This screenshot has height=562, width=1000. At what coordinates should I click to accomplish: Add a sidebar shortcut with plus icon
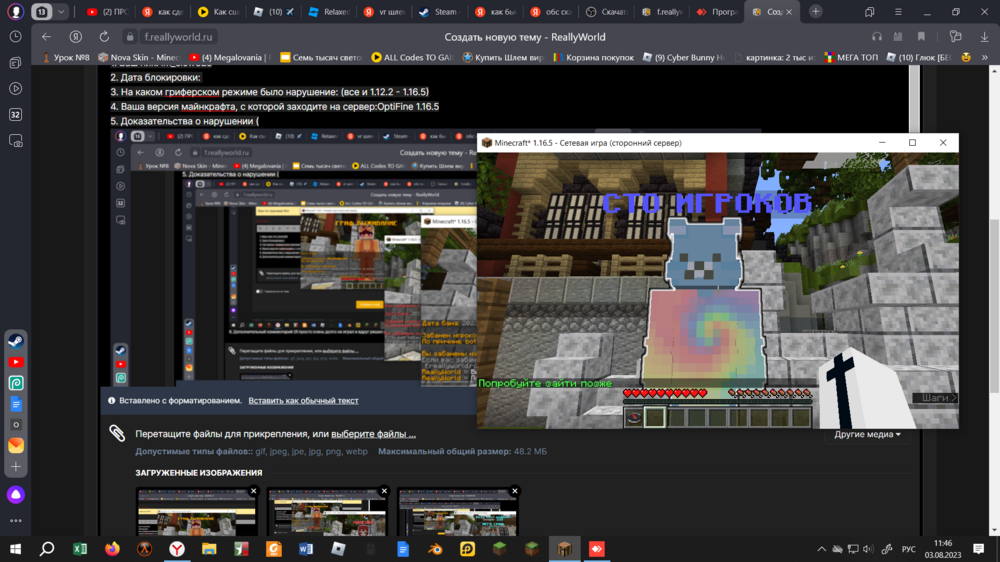coord(16,467)
